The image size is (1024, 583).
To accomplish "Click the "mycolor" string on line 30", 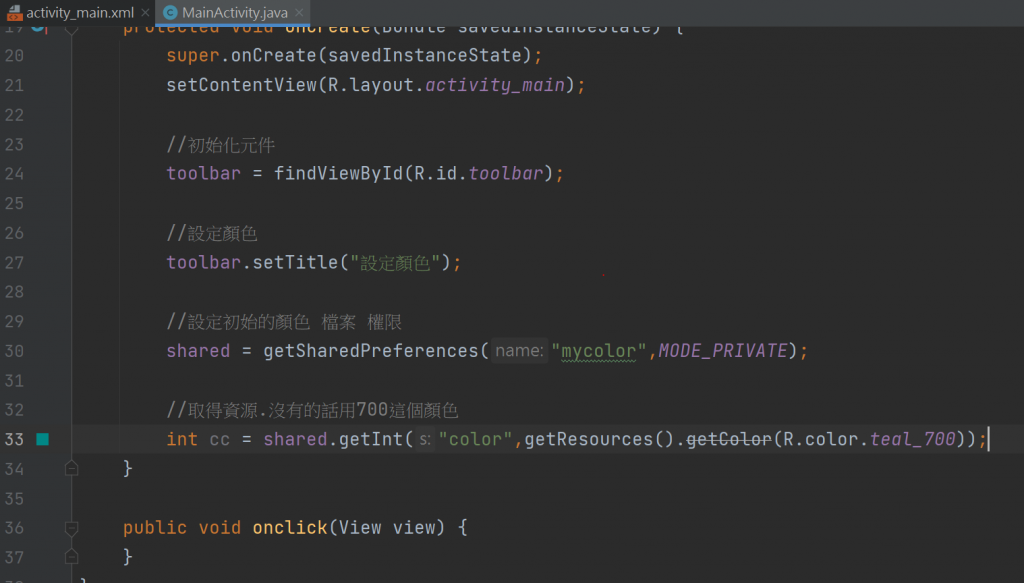I will tap(599, 351).
